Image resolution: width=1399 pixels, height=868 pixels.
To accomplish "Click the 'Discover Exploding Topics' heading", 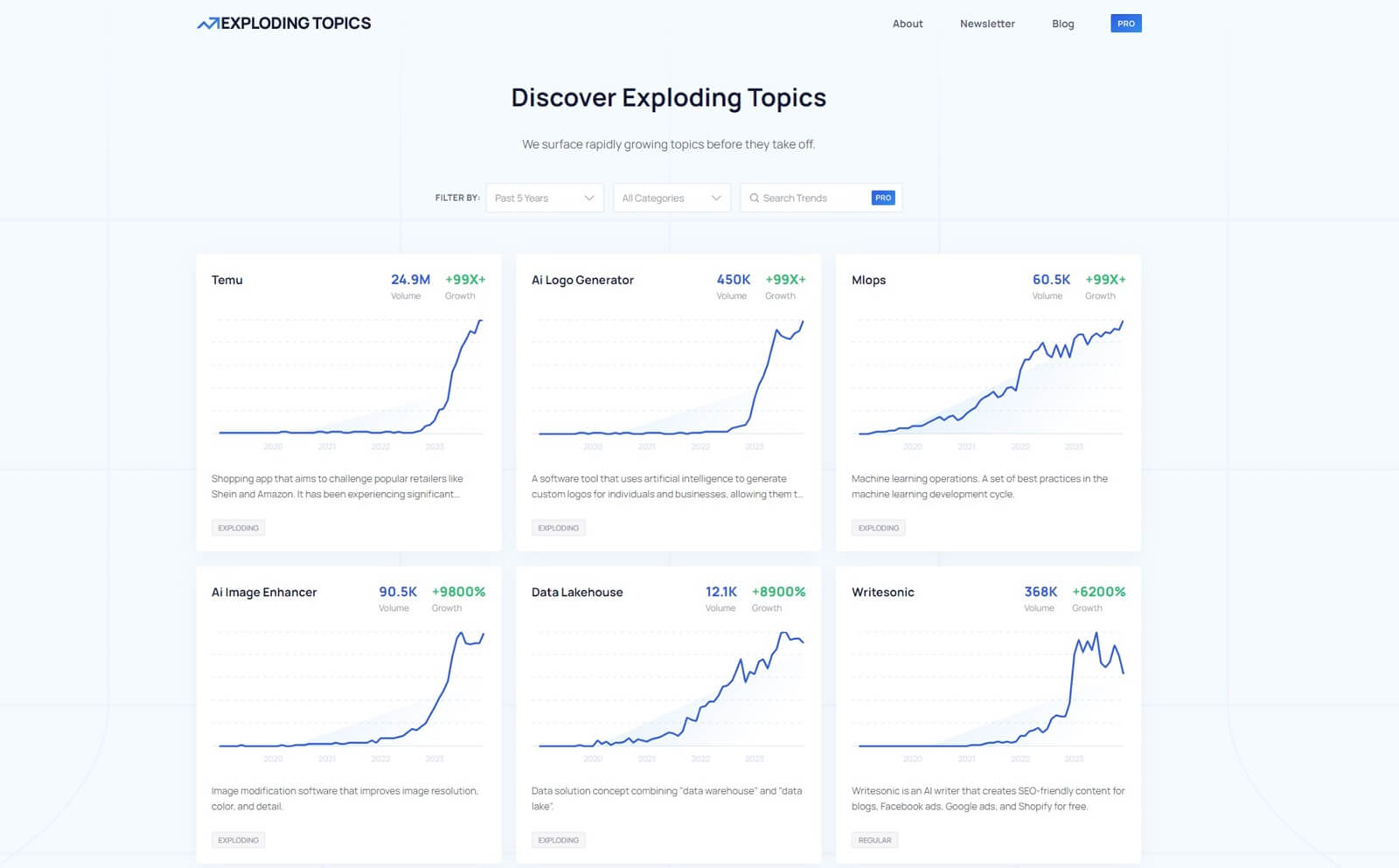I will [669, 98].
